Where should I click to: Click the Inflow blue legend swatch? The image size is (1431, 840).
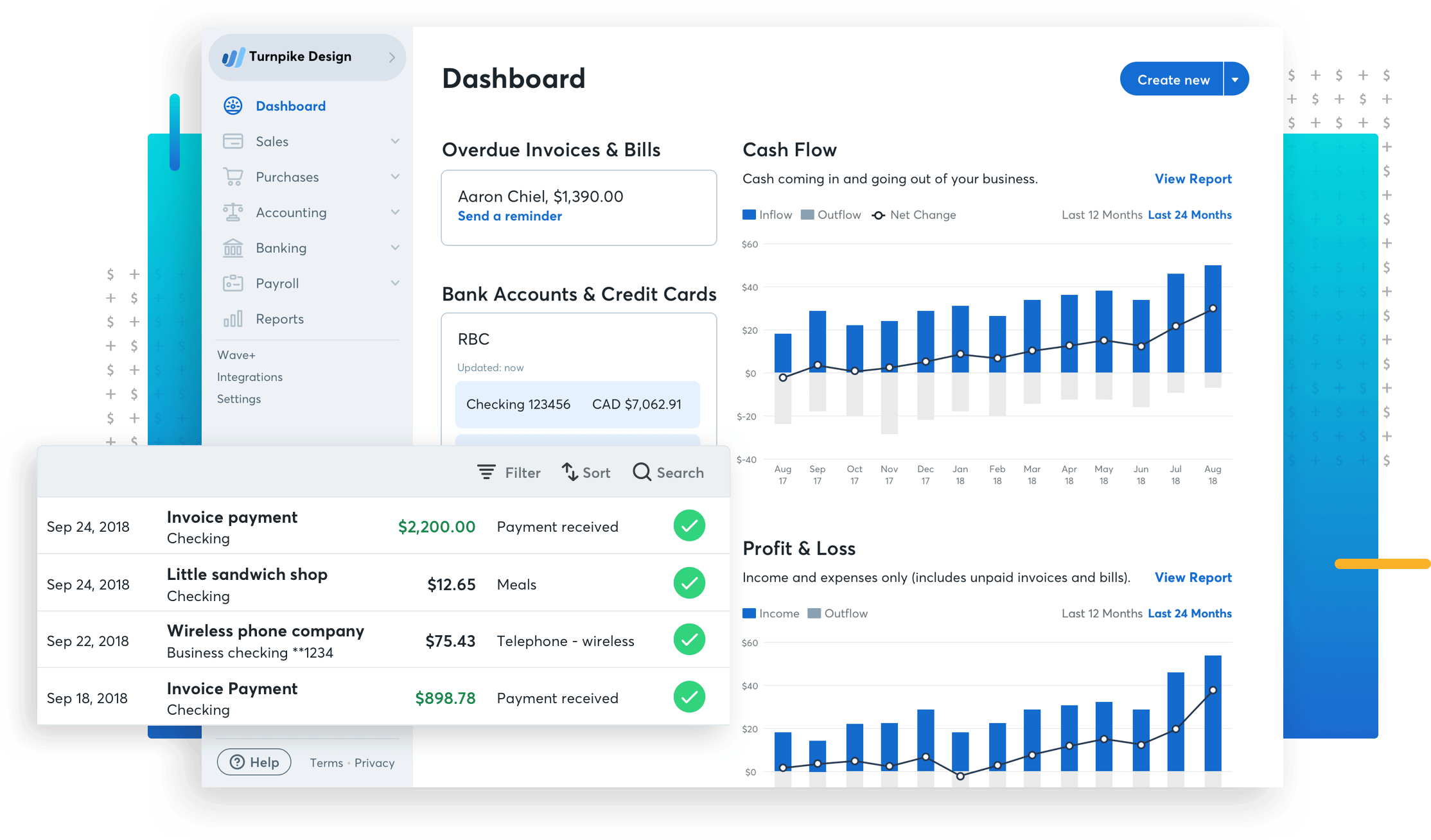point(749,215)
